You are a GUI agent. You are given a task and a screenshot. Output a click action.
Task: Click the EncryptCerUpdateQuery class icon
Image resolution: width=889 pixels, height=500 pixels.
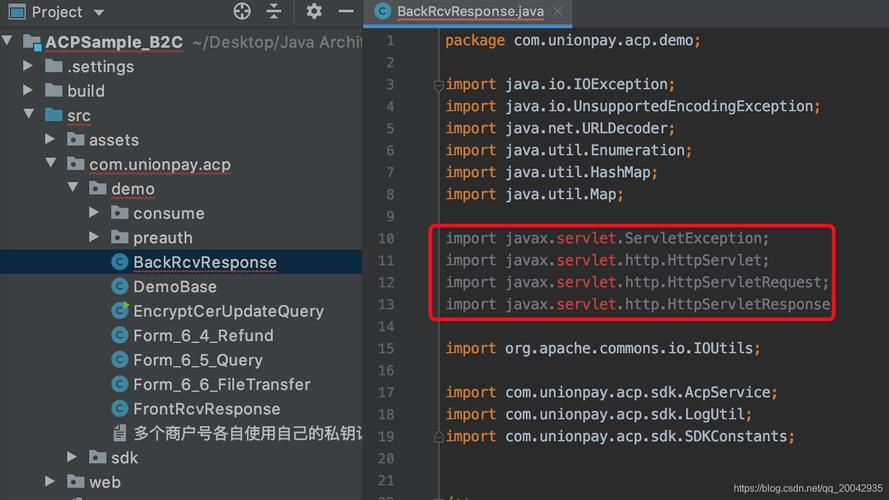pyautogui.click(x=119, y=311)
